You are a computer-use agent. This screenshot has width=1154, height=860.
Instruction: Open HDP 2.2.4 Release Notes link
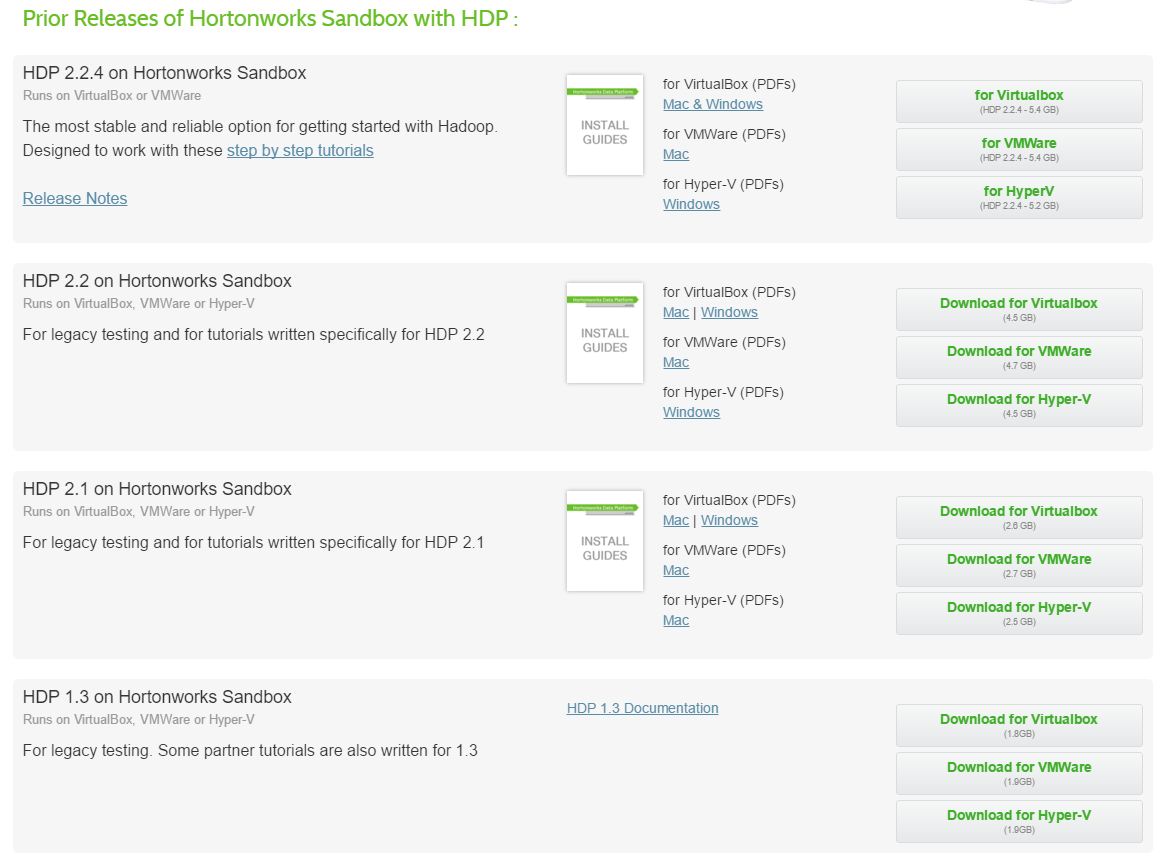(75, 199)
